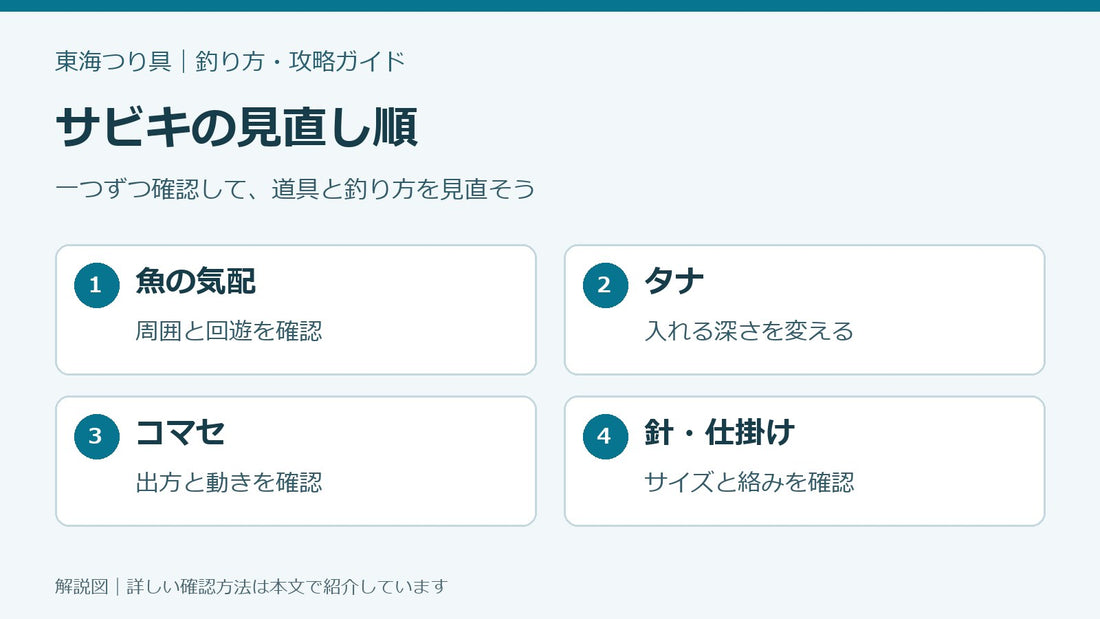Image resolution: width=1100 pixels, height=619 pixels.
Task: Click the teal bar at the top
Action: pyautogui.click(x=550, y=6)
